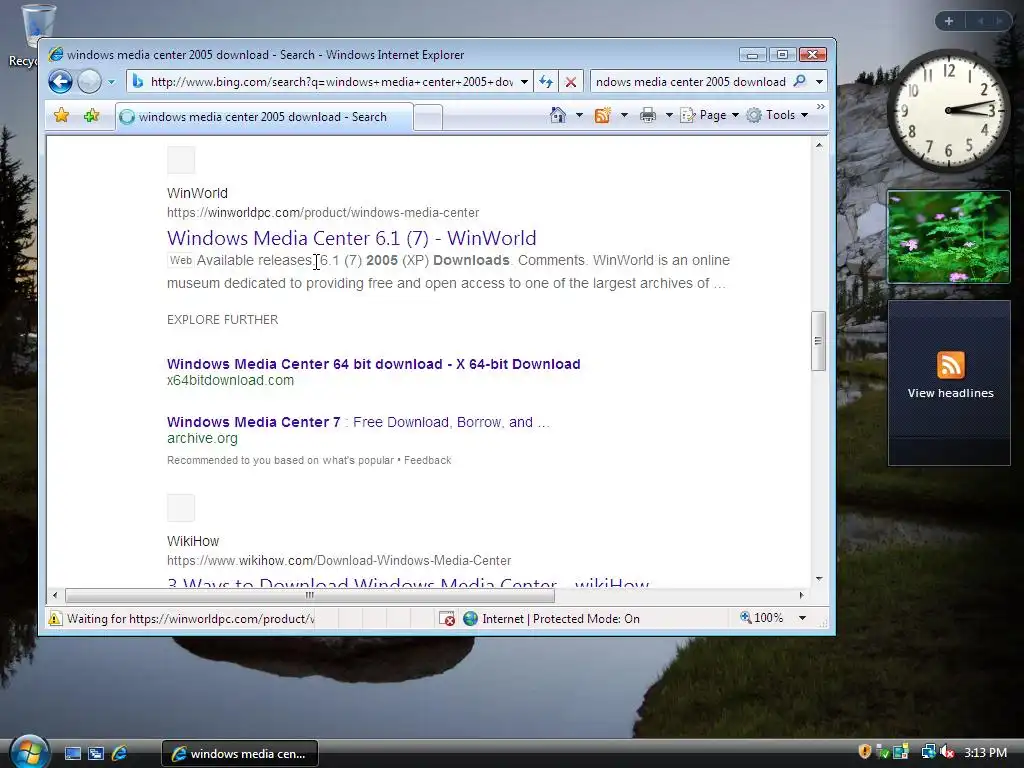Go back with the blue Back arrow

pyautogui.click(x=60, y=82)
